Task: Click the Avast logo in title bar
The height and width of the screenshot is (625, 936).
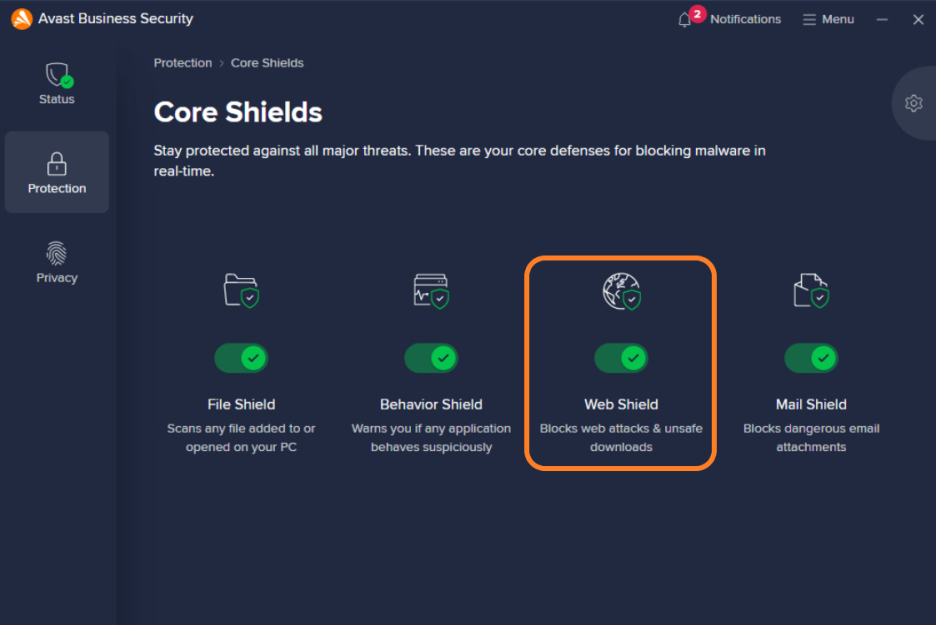Action: (21, 19)
